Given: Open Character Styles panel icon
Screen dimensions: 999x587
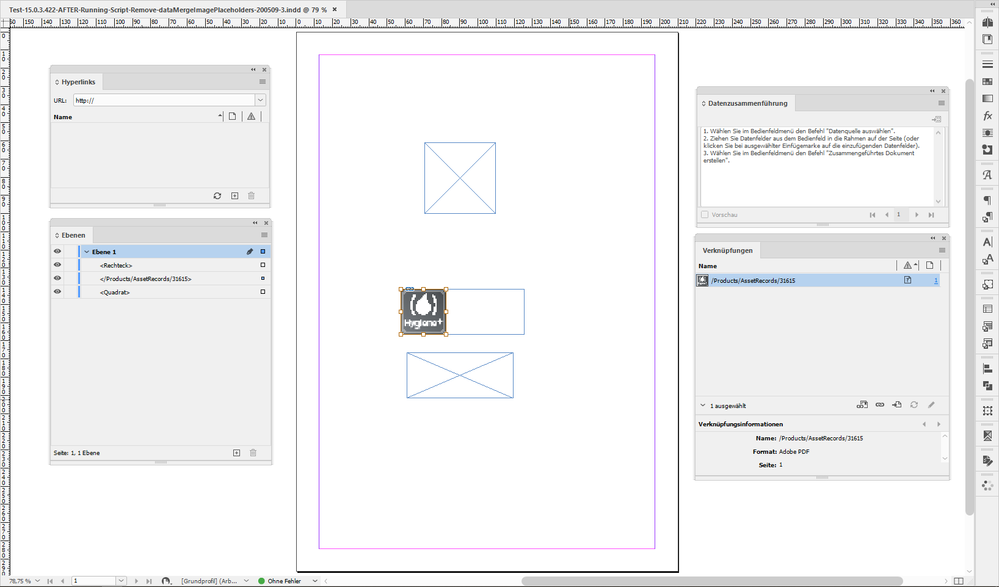Looking at the screenshot, I should pyautogui.click(x=988, y=259).
